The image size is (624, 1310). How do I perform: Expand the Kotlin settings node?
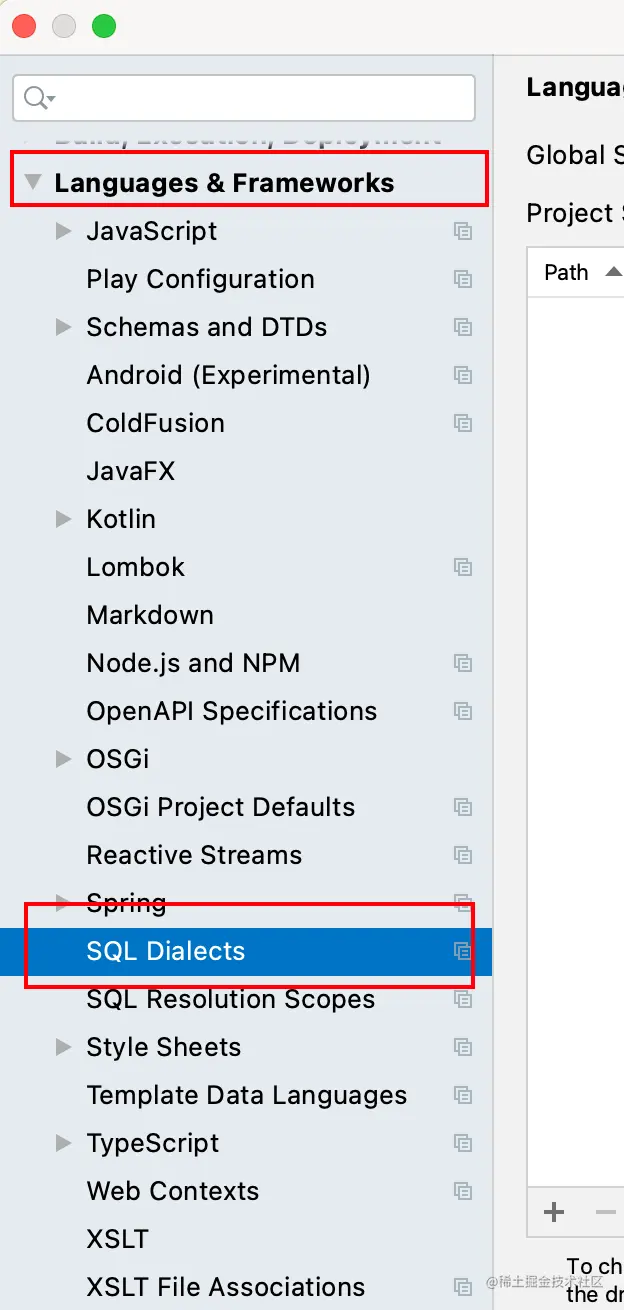coord(64,519)
